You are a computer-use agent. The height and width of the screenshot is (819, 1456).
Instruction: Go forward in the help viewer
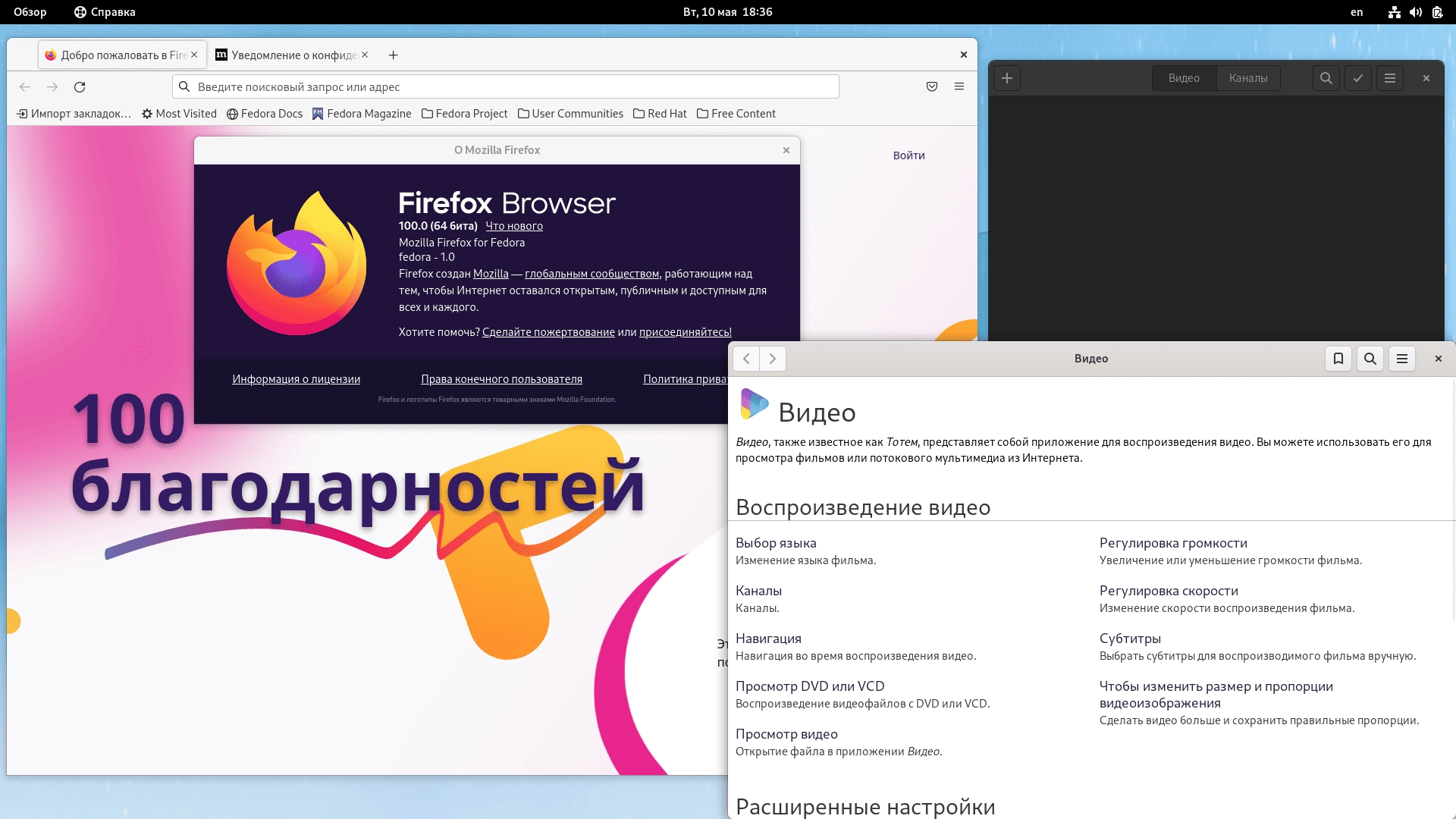coord(773,359)
